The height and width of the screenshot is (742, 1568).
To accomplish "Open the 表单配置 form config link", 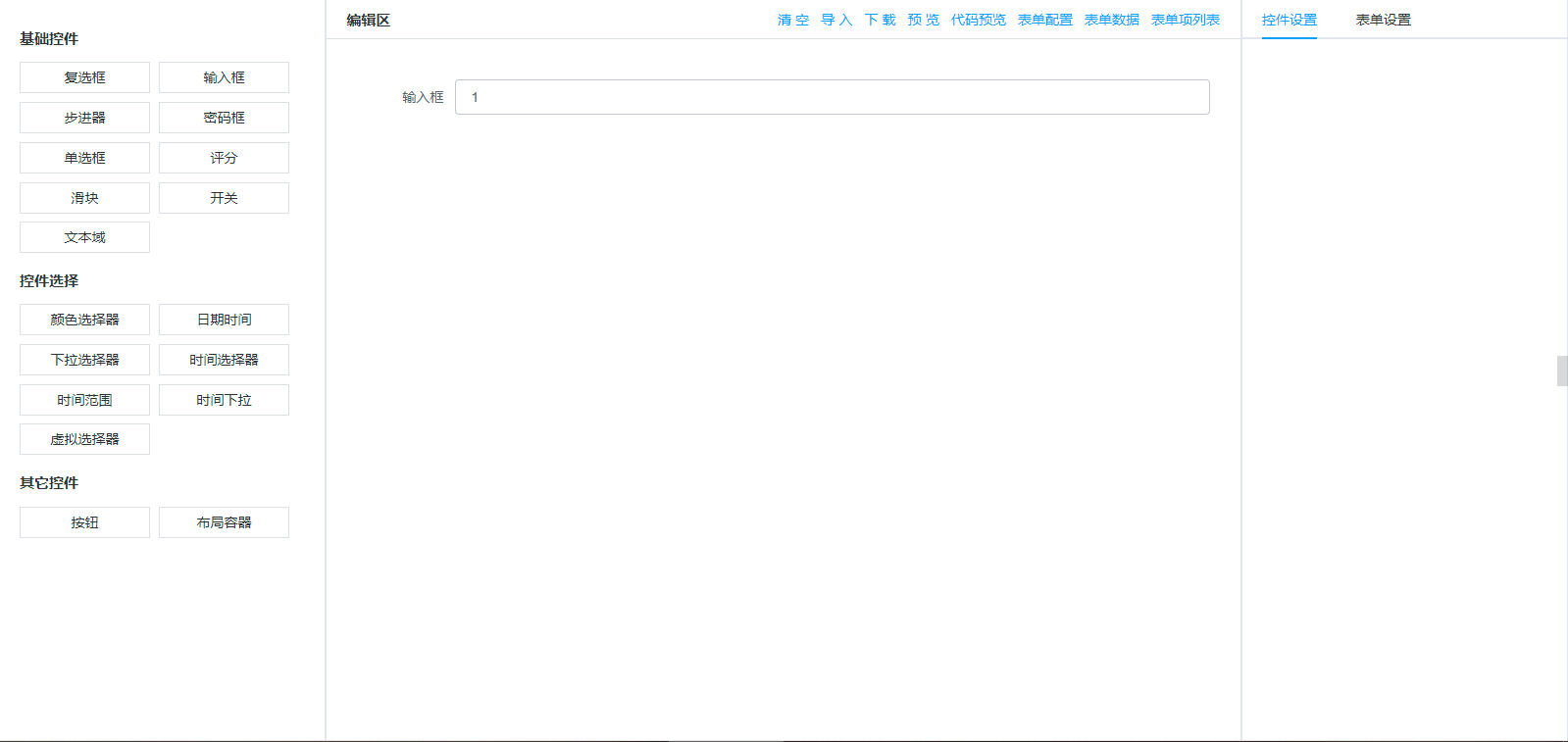I will (1044, 20).
